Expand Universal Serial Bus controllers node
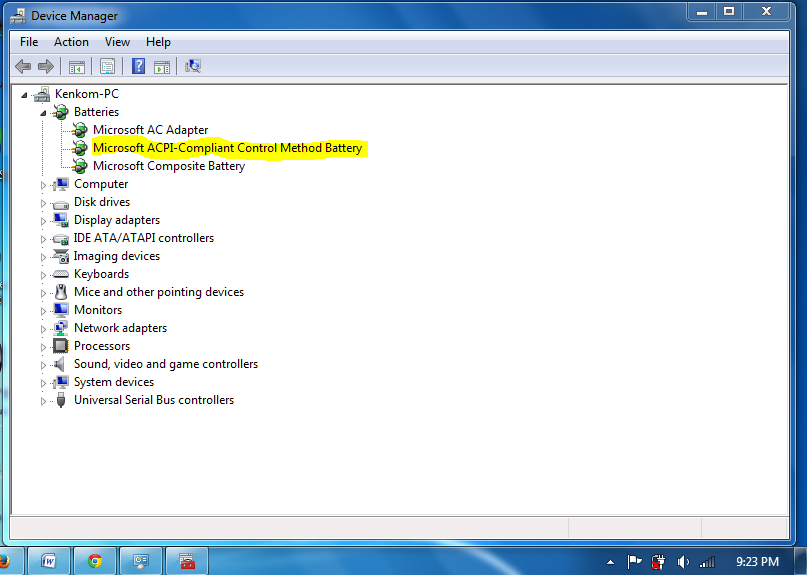This screenshot has height=575, width=807. tap(44, 401)
